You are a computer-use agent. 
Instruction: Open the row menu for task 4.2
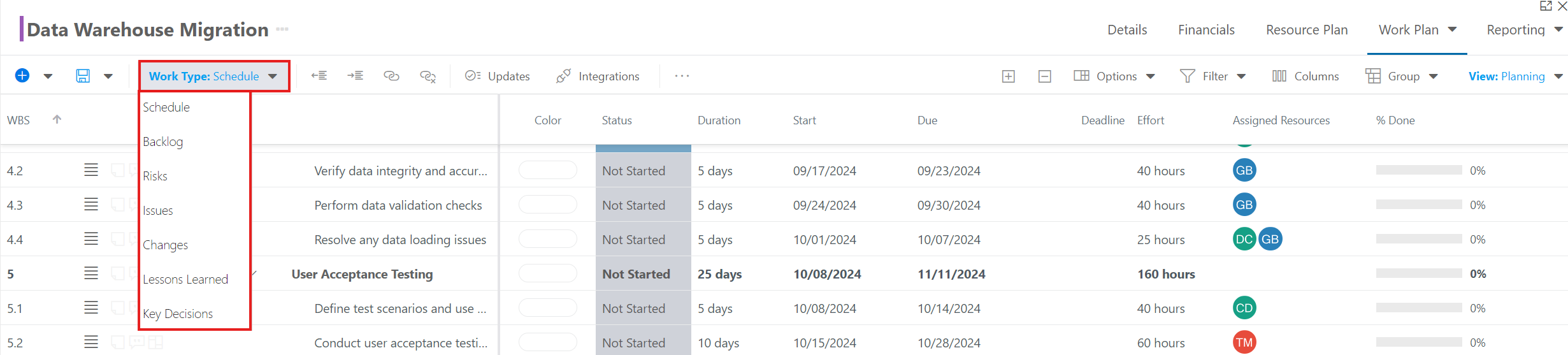[91, 170]
